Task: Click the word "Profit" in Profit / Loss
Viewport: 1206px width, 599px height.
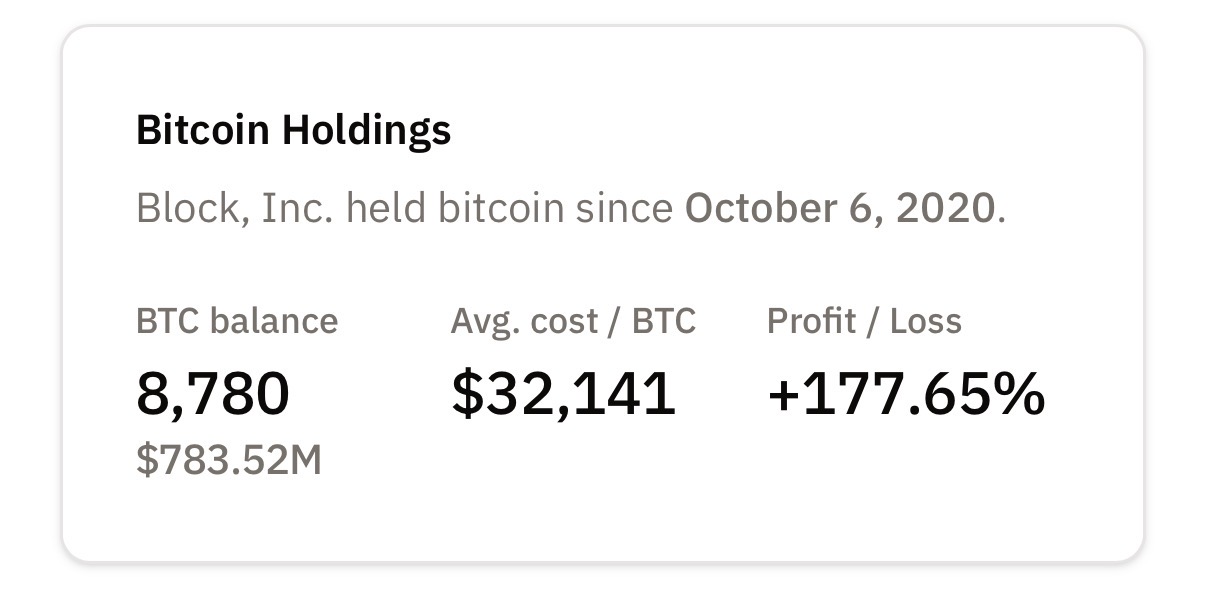Action: click(810, 321)
